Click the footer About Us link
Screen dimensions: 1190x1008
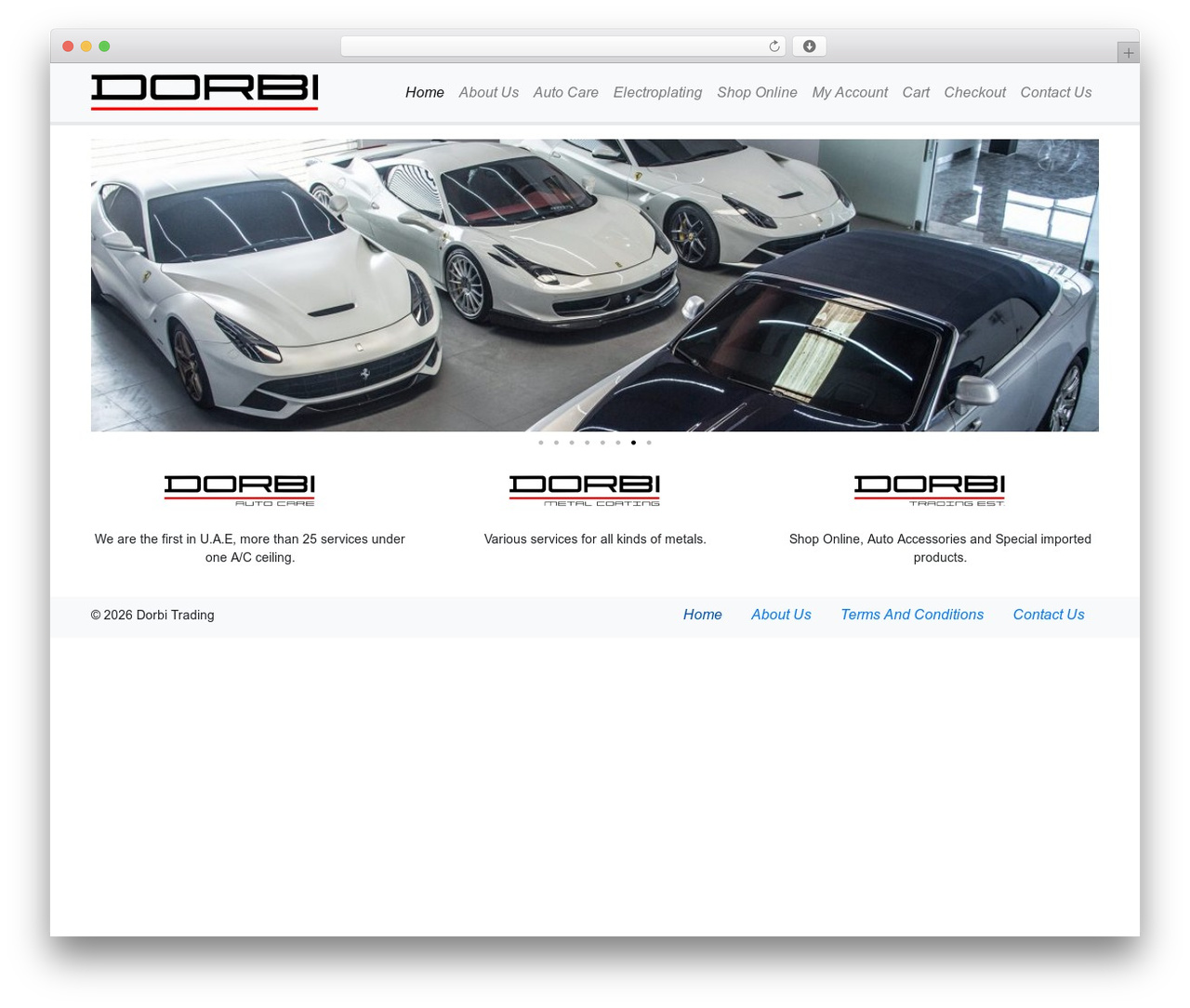coord(781,615)
